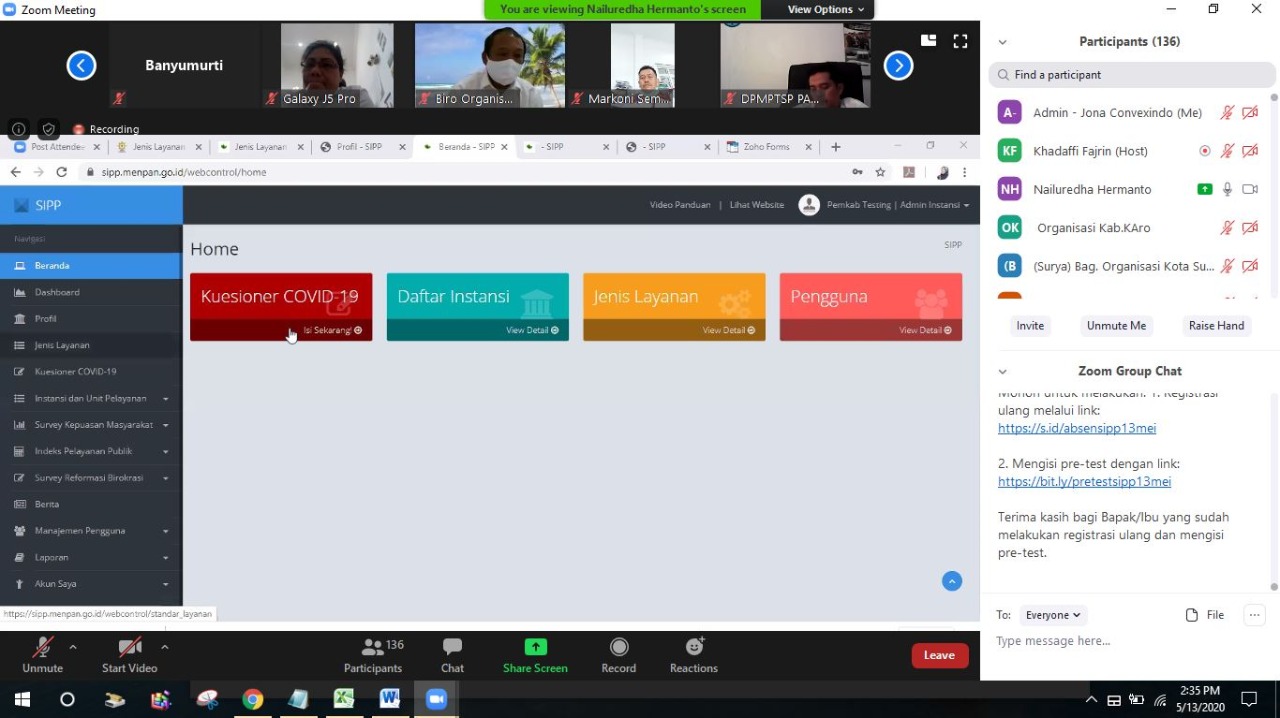Viewport: 1280px width, 718px height.
Task: Open Excel from the Windows taskbar
Action: point(344,699)
